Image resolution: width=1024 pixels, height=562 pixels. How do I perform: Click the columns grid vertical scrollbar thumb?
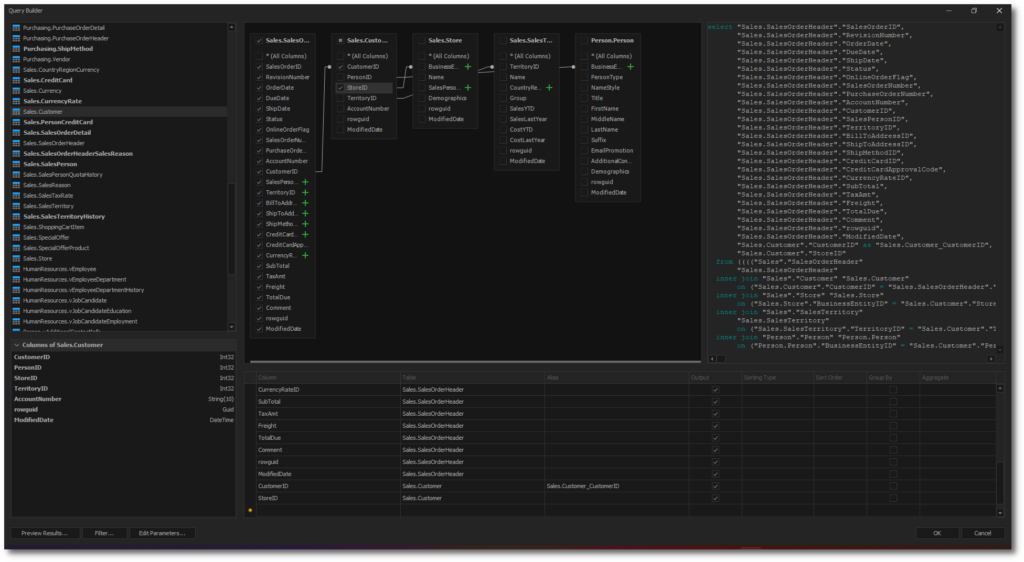pyautogui.click(x=1000, y=483)
